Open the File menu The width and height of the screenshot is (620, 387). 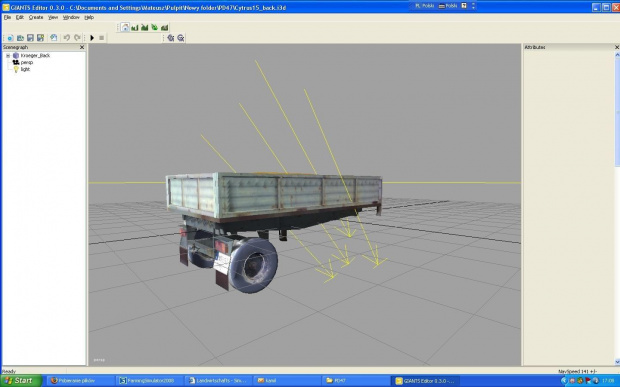7,17
